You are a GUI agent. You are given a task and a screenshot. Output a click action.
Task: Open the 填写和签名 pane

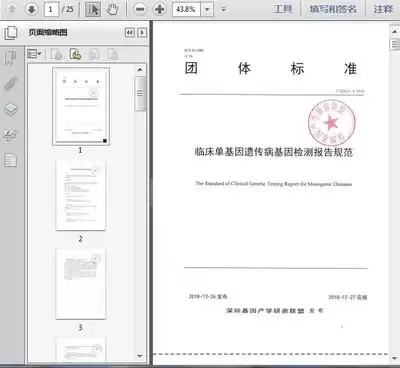pyautogui.click(x=333, y=9)
